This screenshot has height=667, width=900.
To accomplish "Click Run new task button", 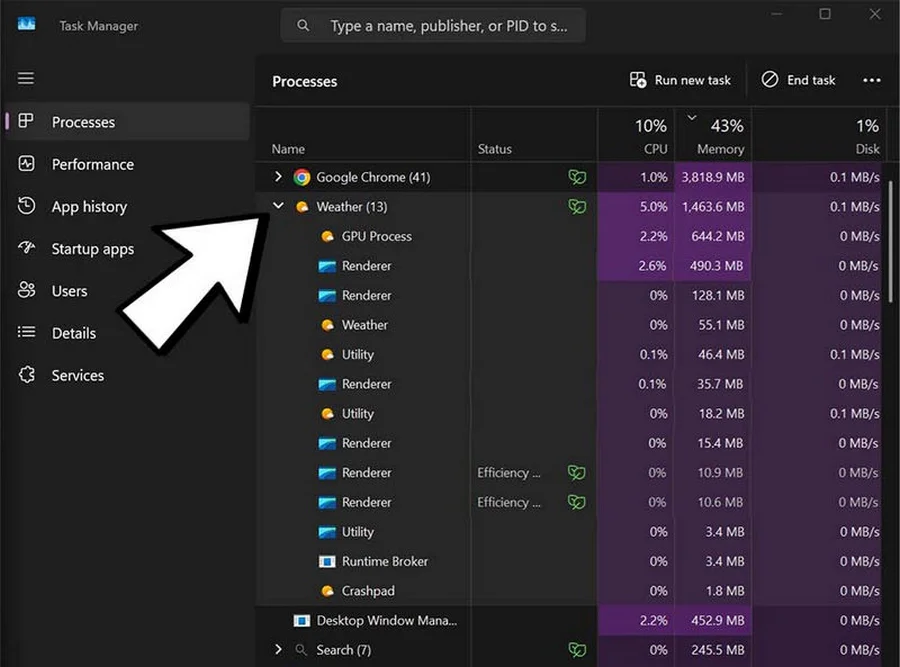I will coord(680,80).
